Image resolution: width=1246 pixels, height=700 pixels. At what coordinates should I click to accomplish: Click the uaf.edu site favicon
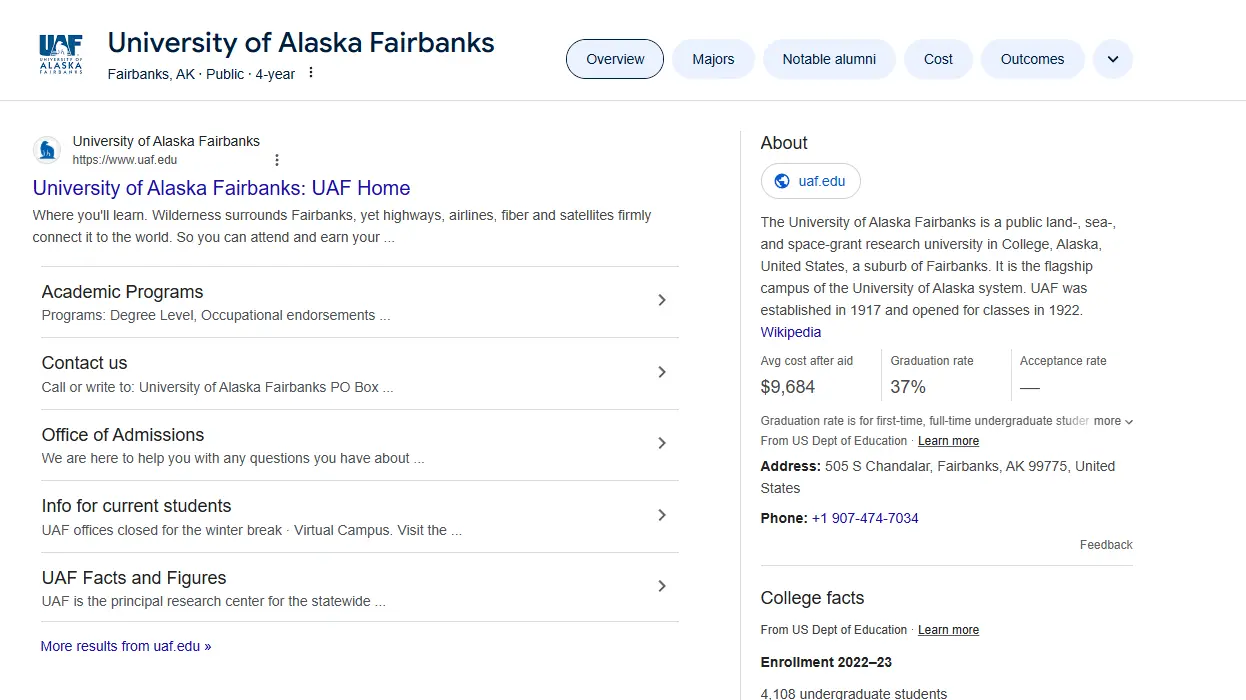[47, 150]
